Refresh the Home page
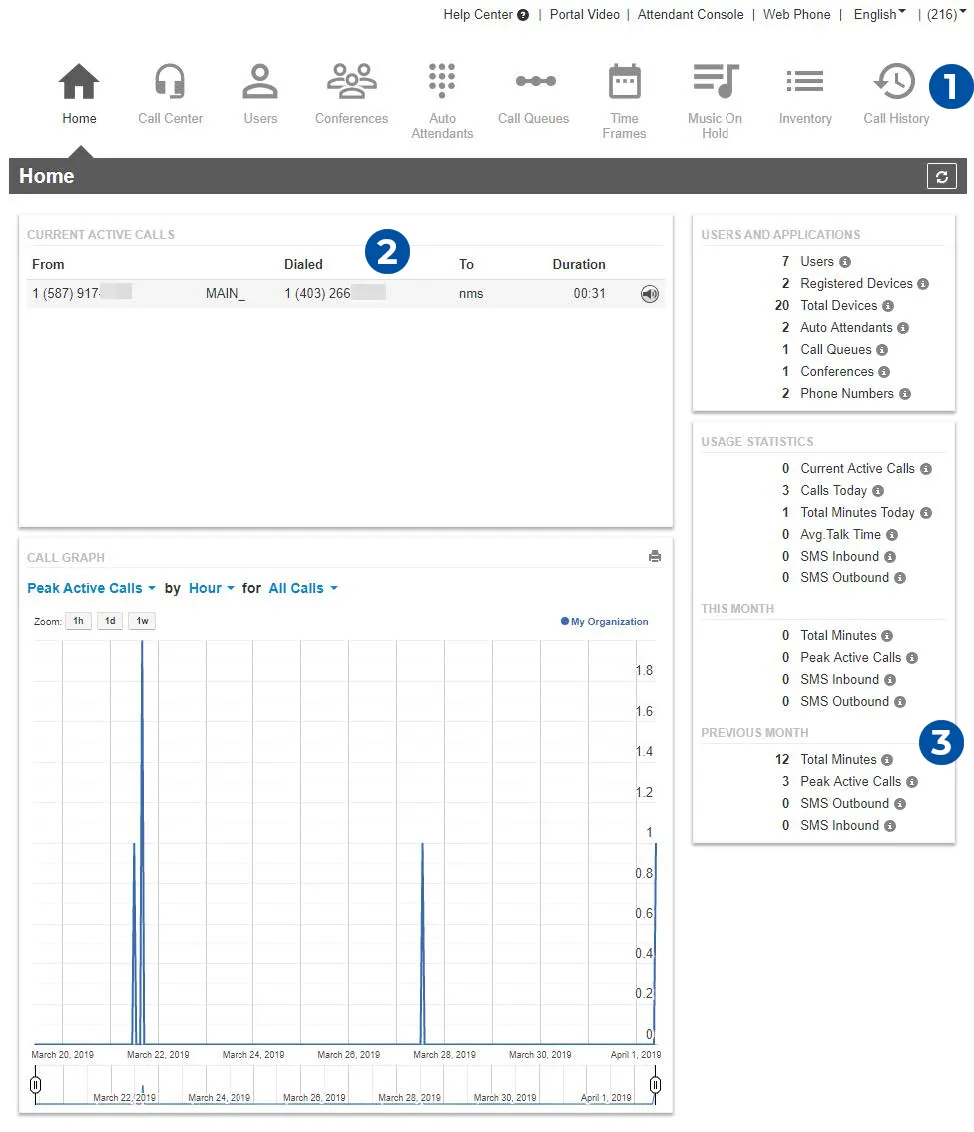The image size is (974, 1132). tap(942, 176)
